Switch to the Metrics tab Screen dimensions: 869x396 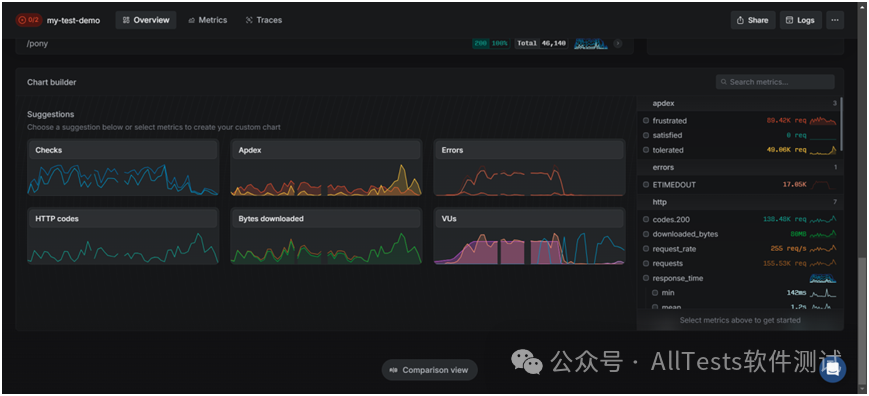click(x=207, y=20)
